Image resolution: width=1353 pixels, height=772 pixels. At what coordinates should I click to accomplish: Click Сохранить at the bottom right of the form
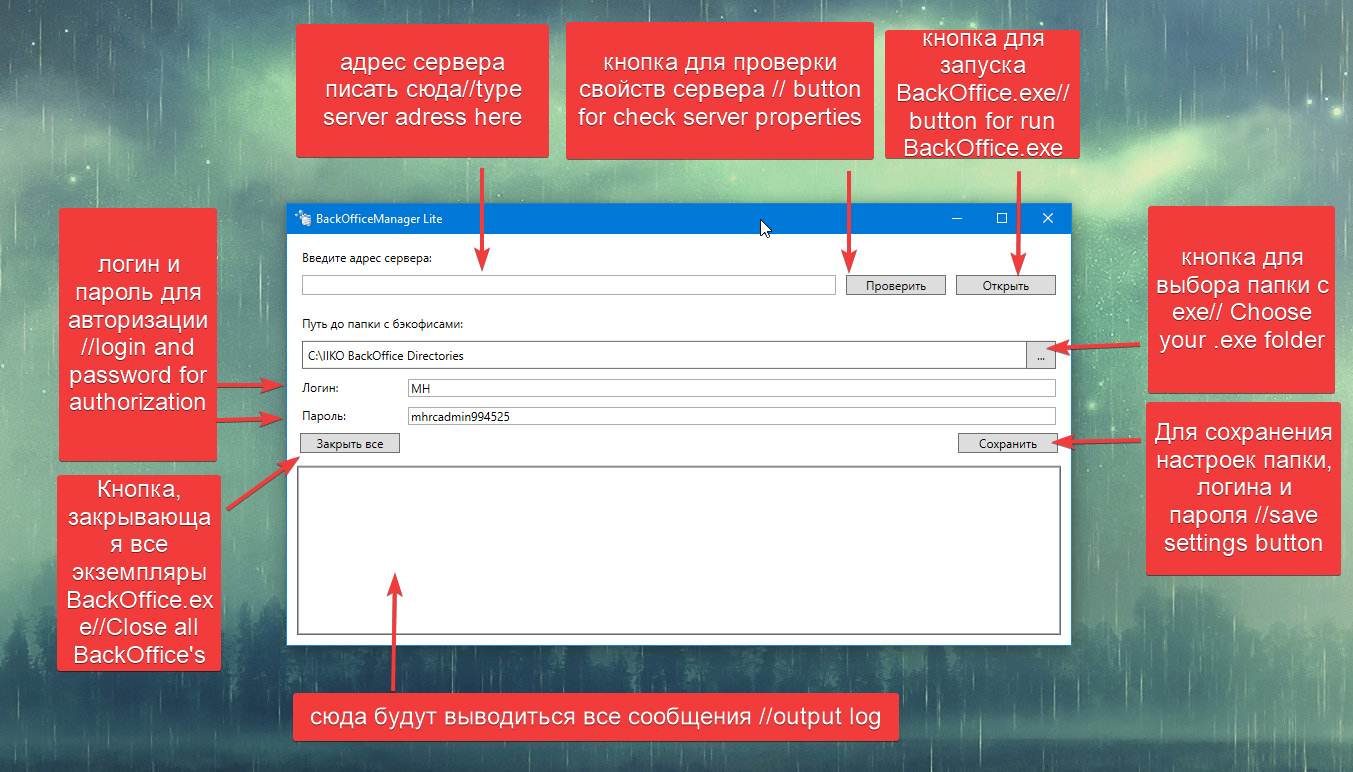(x=1007, y=442)
